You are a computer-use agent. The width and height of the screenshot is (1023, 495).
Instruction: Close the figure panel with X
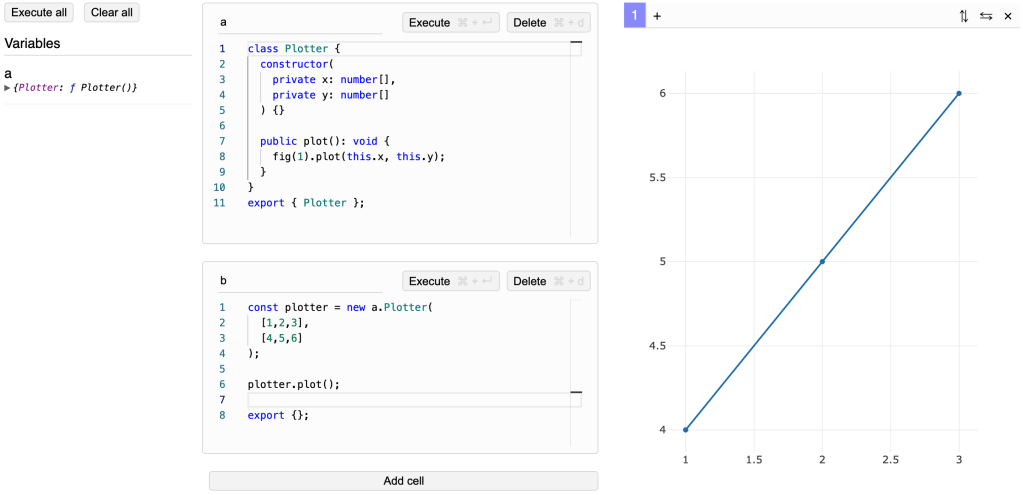tap(1008, 16)
